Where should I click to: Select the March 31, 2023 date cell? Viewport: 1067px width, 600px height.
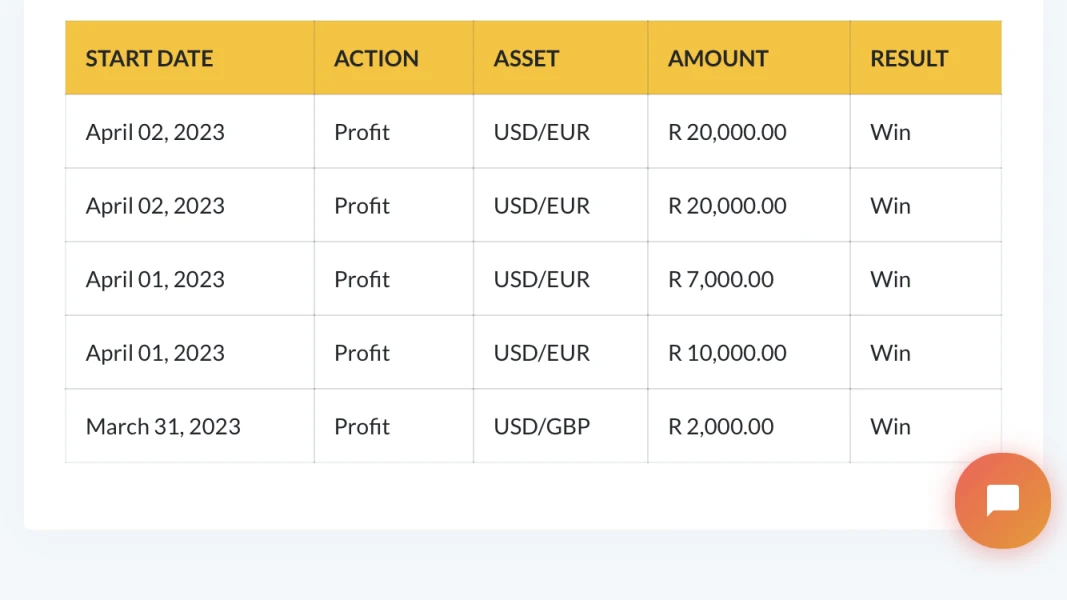point(163,426)
